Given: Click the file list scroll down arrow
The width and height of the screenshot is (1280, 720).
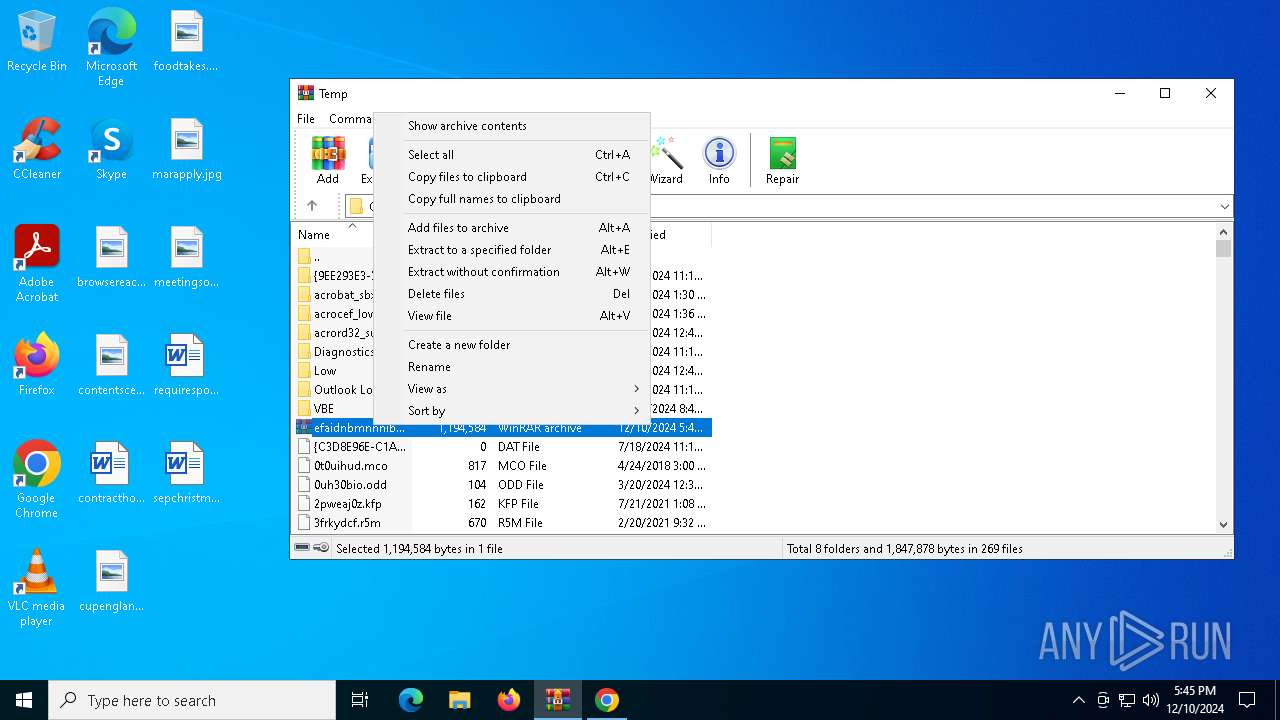Looking at the screenshot, I should pyautogui.click(x=1224, y=524).
